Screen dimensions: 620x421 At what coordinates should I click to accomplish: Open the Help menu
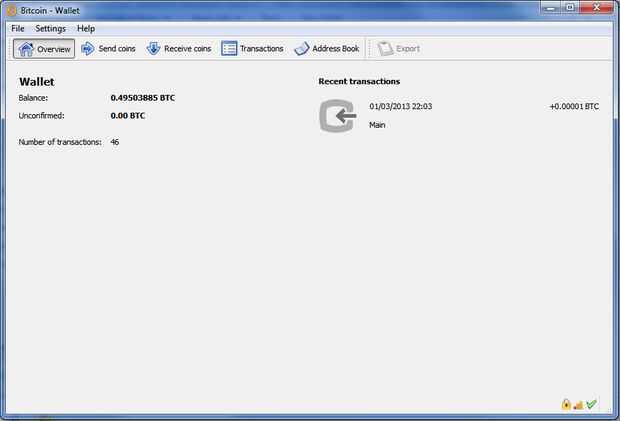pyautogui.click(x=86, y=28)
